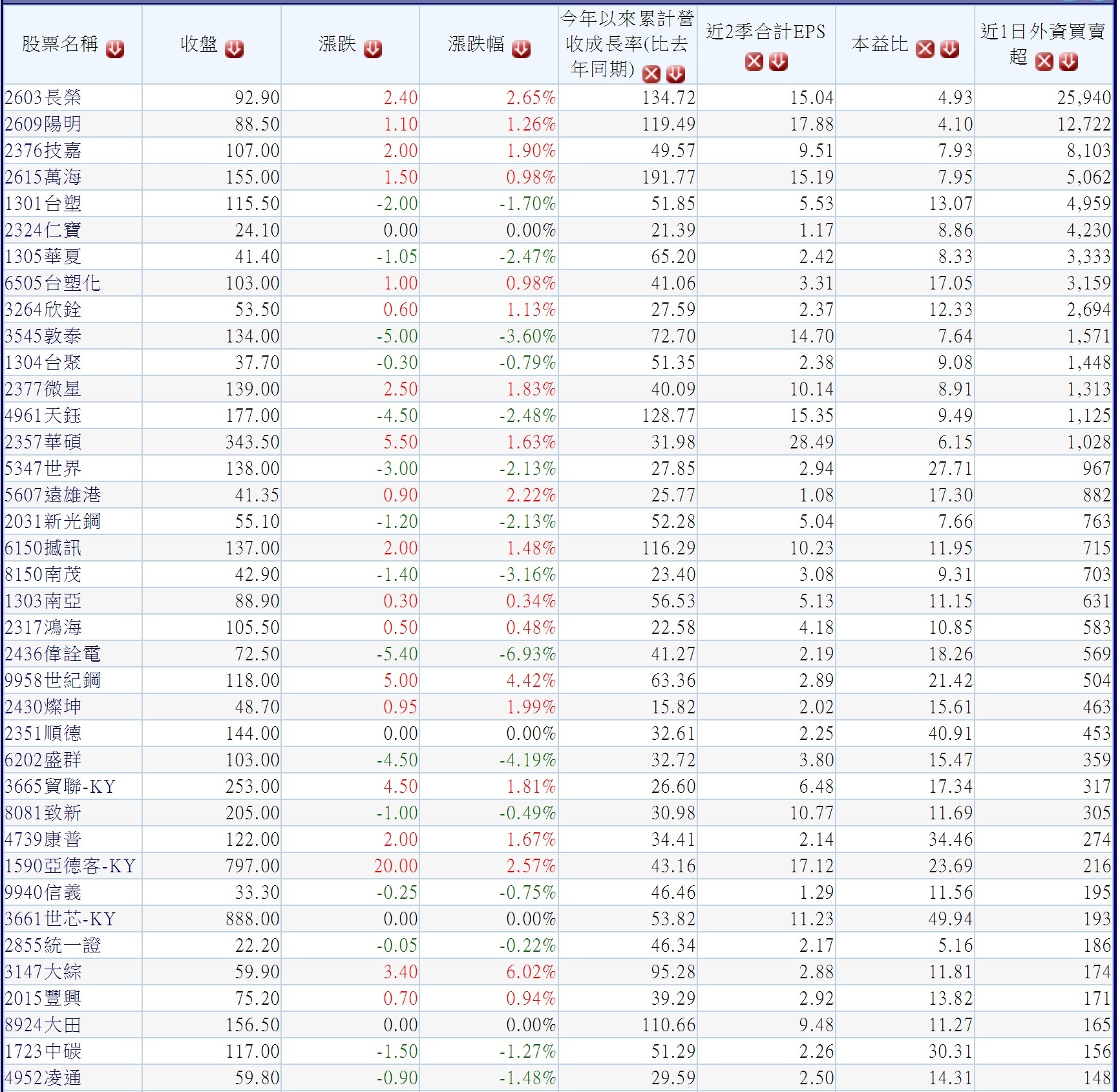Sort by 收盤 using its red arrow icon
Screen dimensions: 1120x1092
point(234,48)
